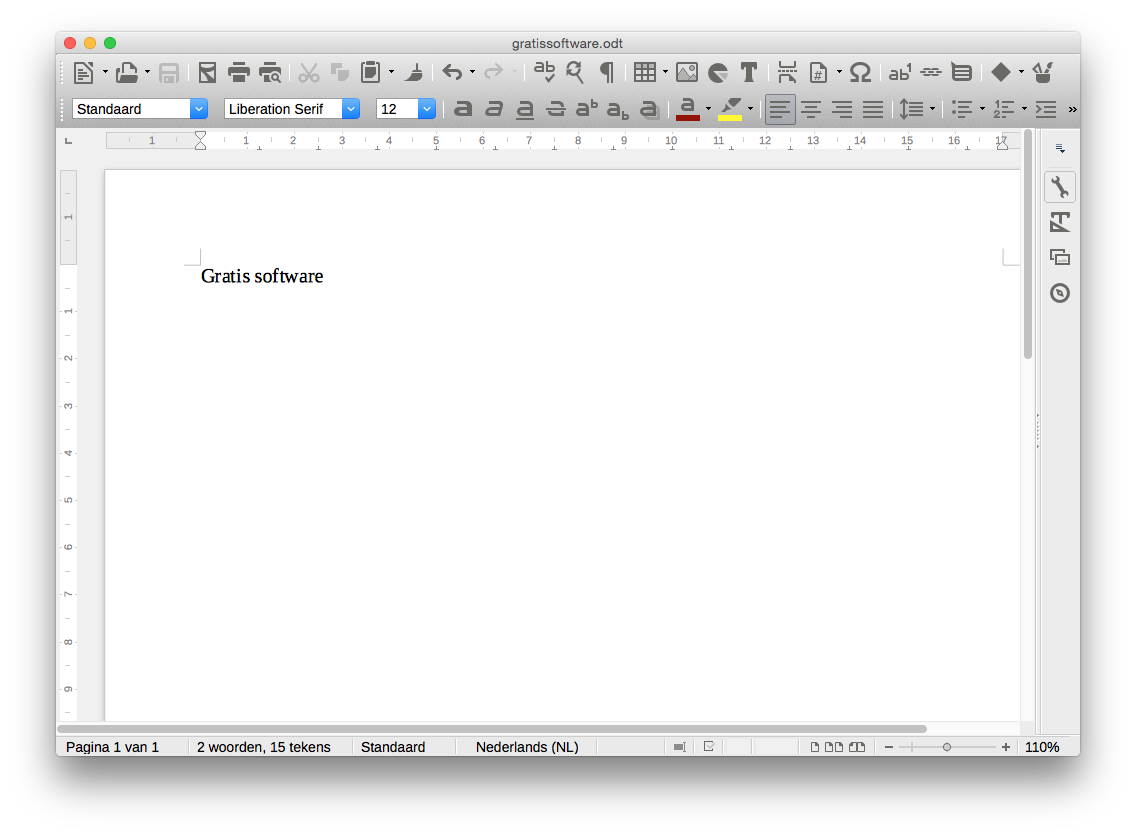Click Standaard page style in status bar
Screen dimensions: 1136x836
click(393, 747)
